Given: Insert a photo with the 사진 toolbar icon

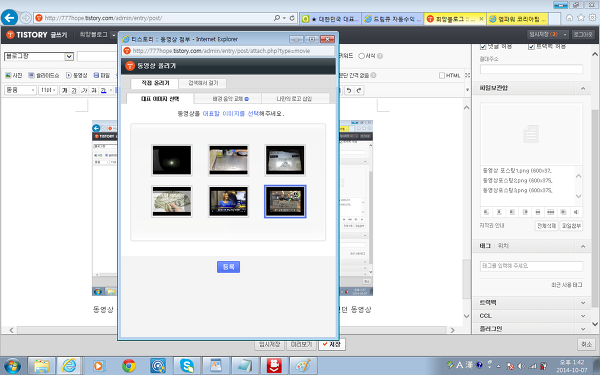Looking at the screenshot, I should click(x=13, y=75).
